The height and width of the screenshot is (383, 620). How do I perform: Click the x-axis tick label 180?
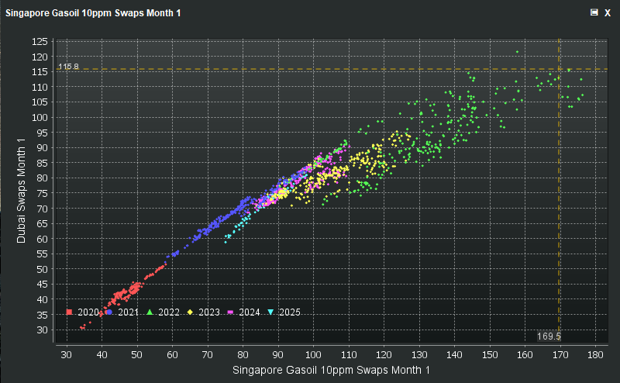(x=595, y=355)
